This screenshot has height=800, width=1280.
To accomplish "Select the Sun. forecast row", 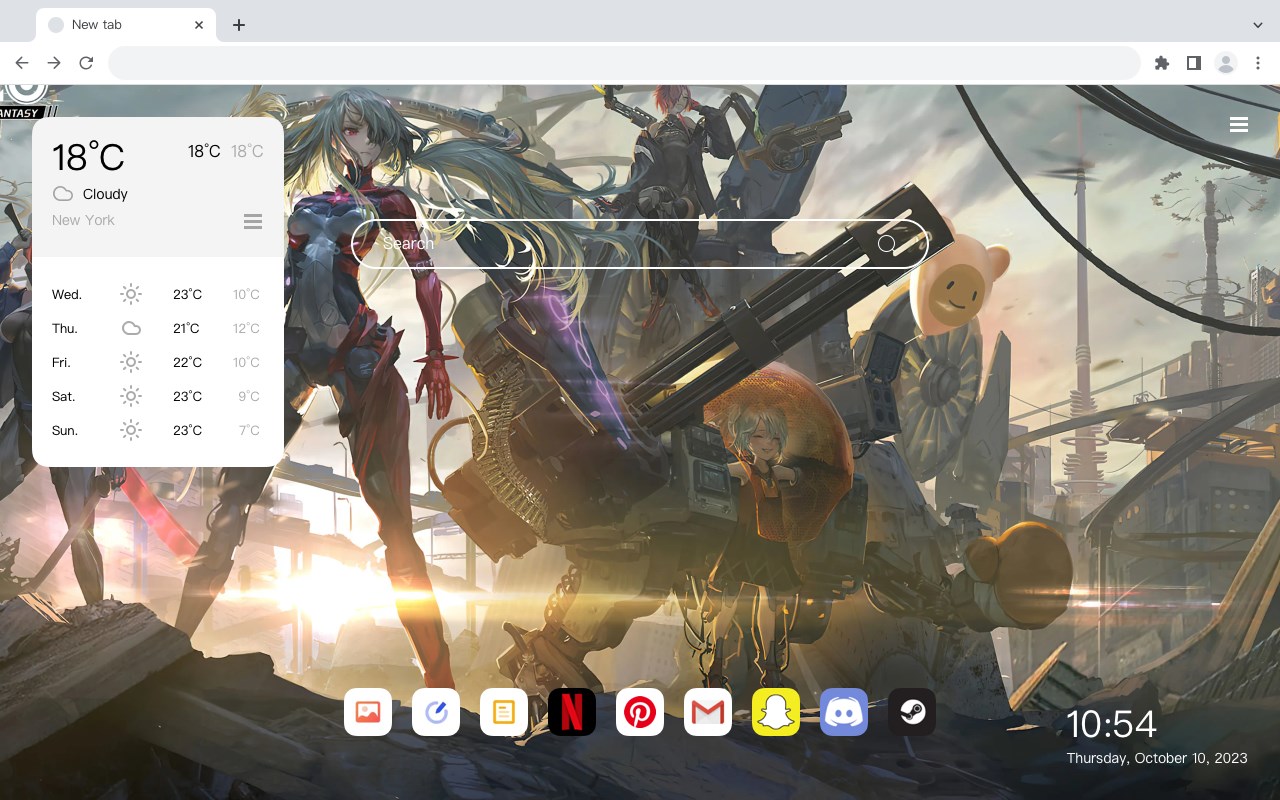I will coord(158,430).
